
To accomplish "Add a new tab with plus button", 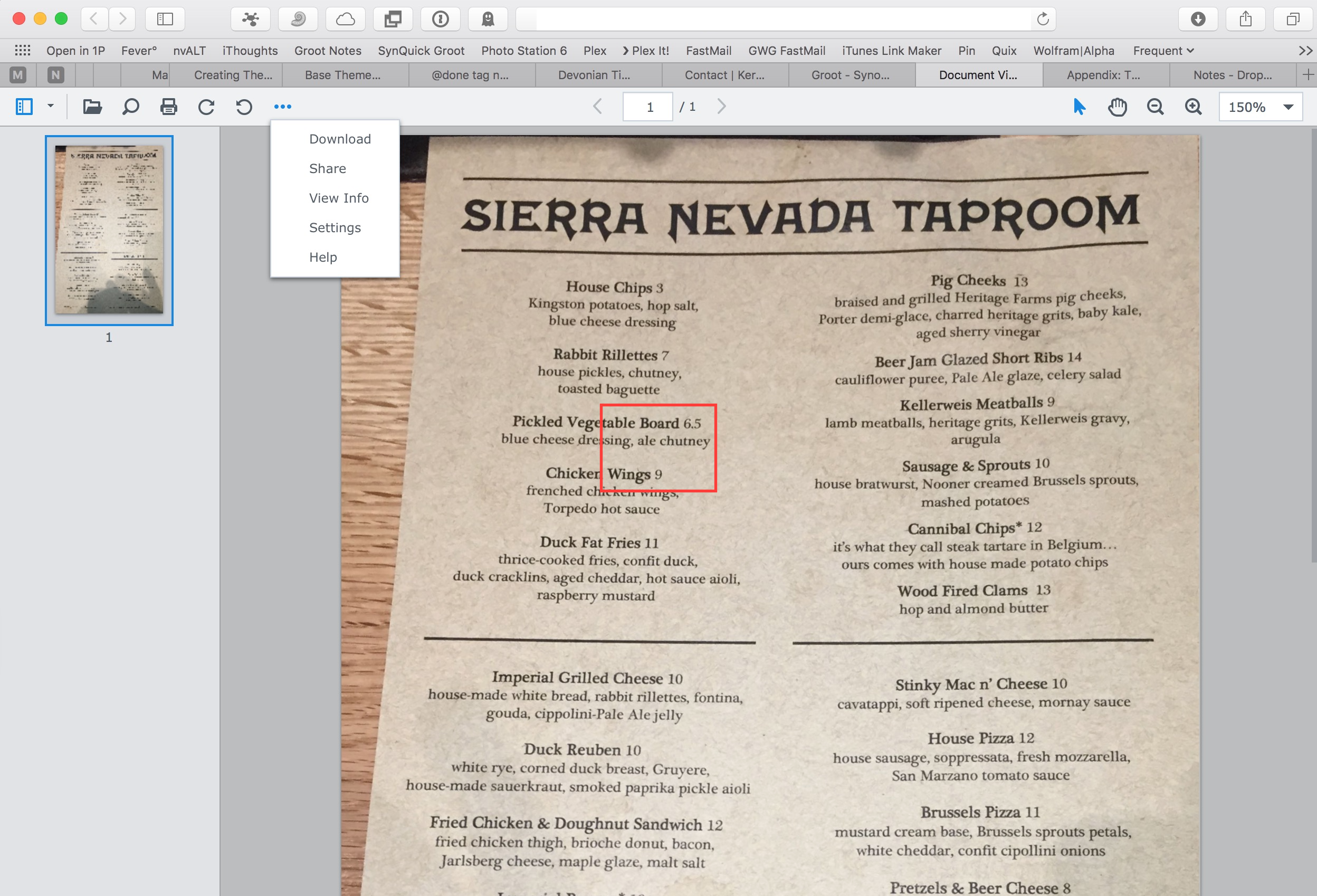I will click(1308, 75).
